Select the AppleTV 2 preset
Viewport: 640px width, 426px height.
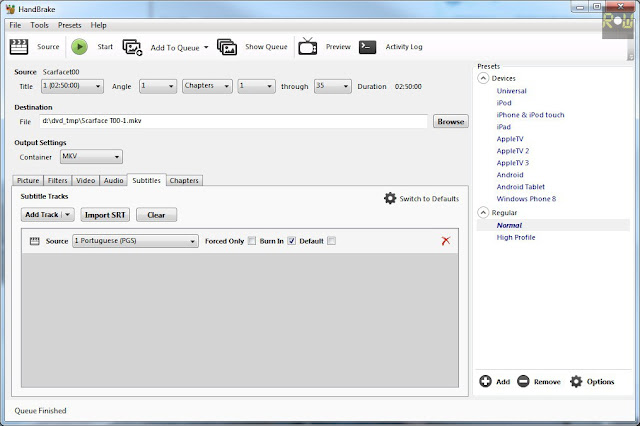(513, 151)
